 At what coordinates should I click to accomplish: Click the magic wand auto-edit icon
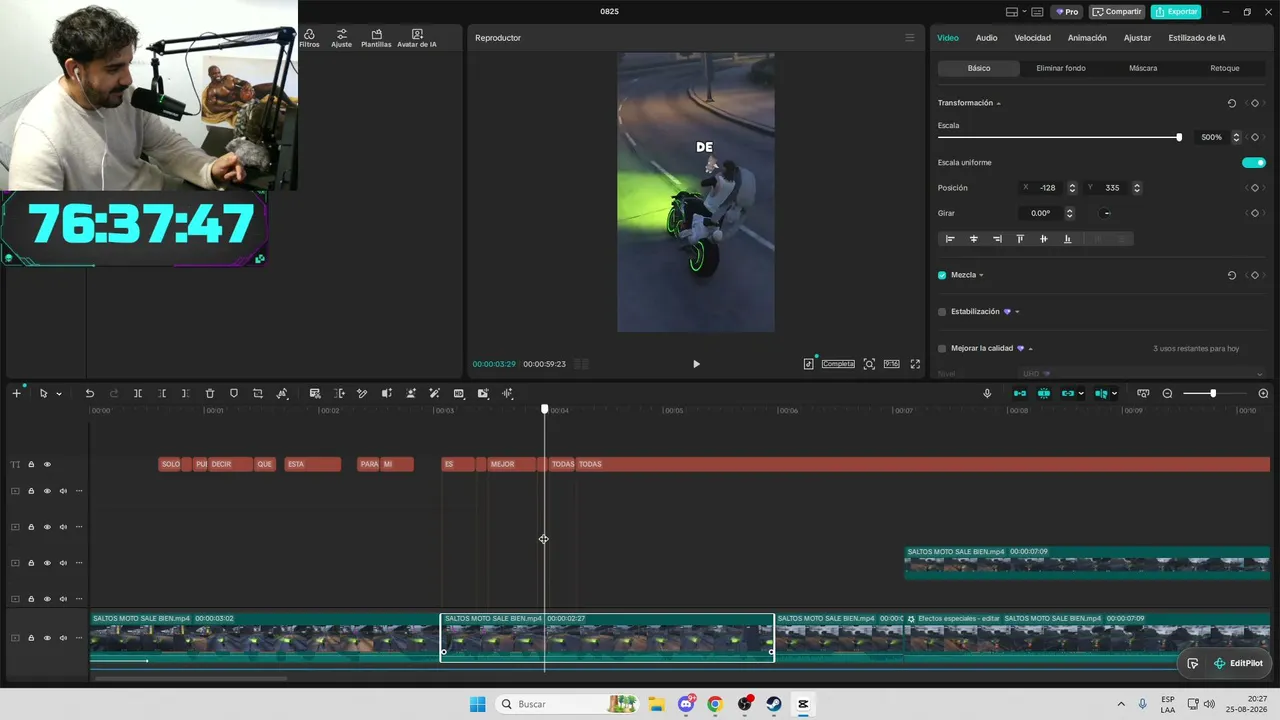coord(434,394)
